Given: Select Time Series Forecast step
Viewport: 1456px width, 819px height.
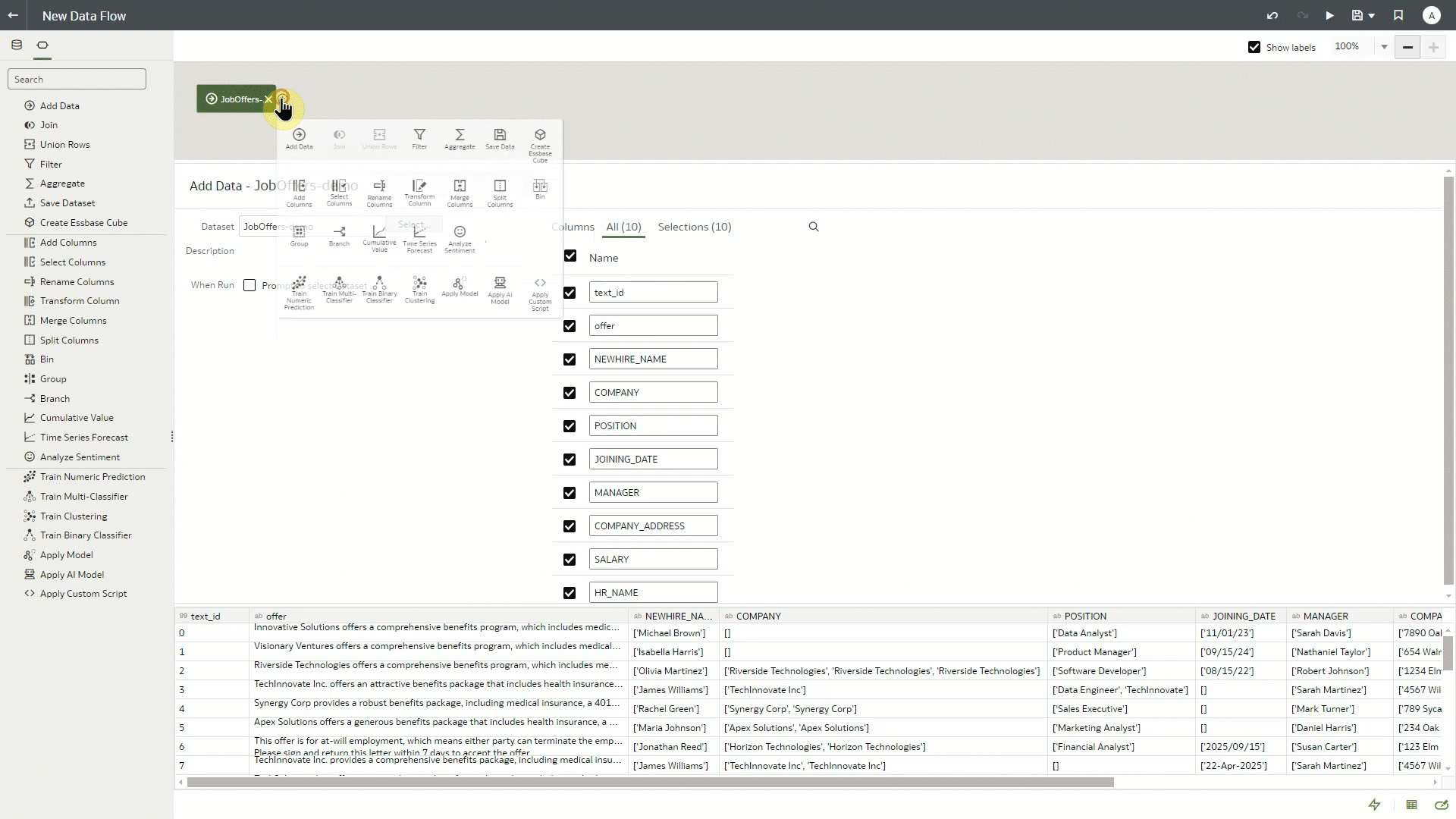Looking at the screenshot, I should 419,239.
